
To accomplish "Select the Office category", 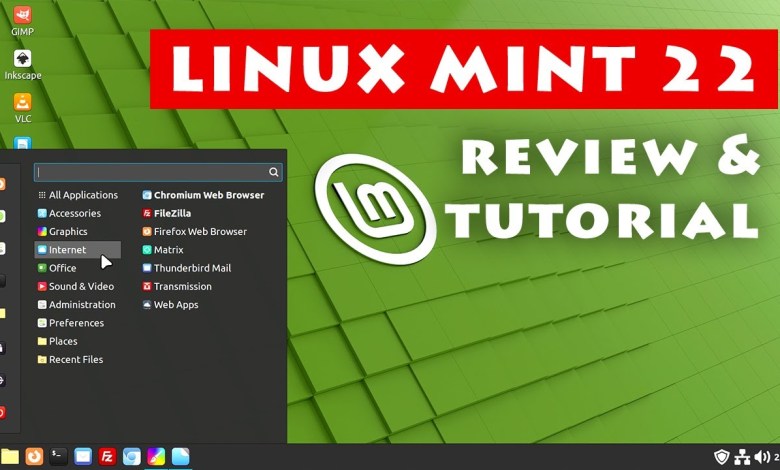I will (78, 268).
